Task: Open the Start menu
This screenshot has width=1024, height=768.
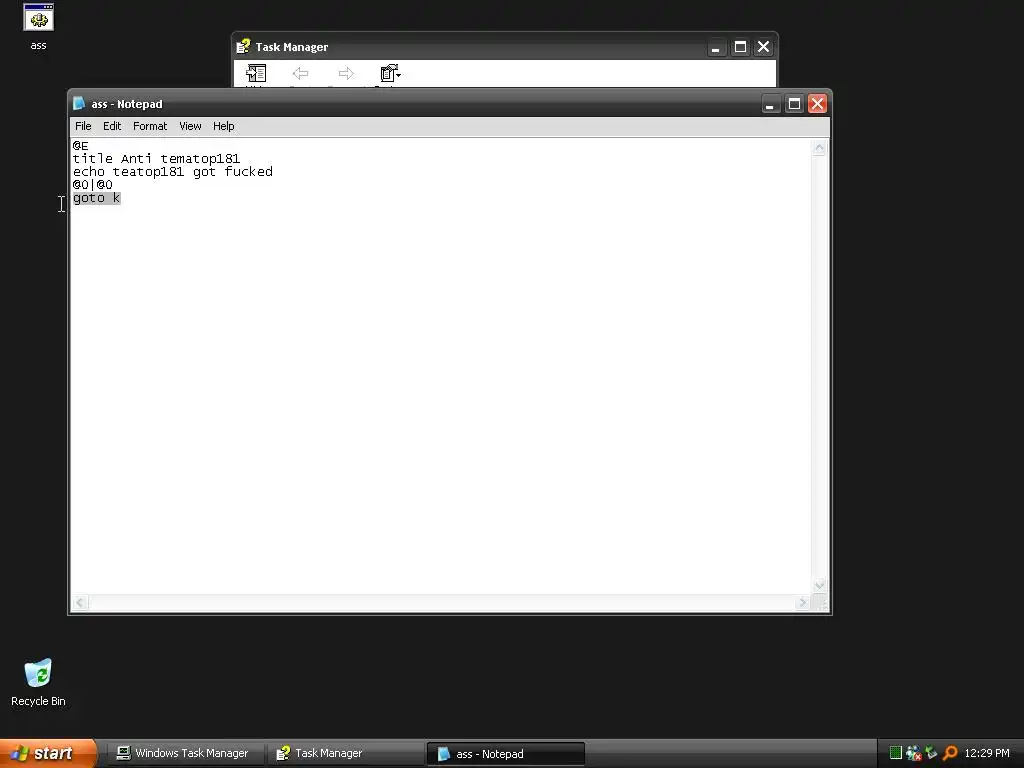Action: point(48,753)
